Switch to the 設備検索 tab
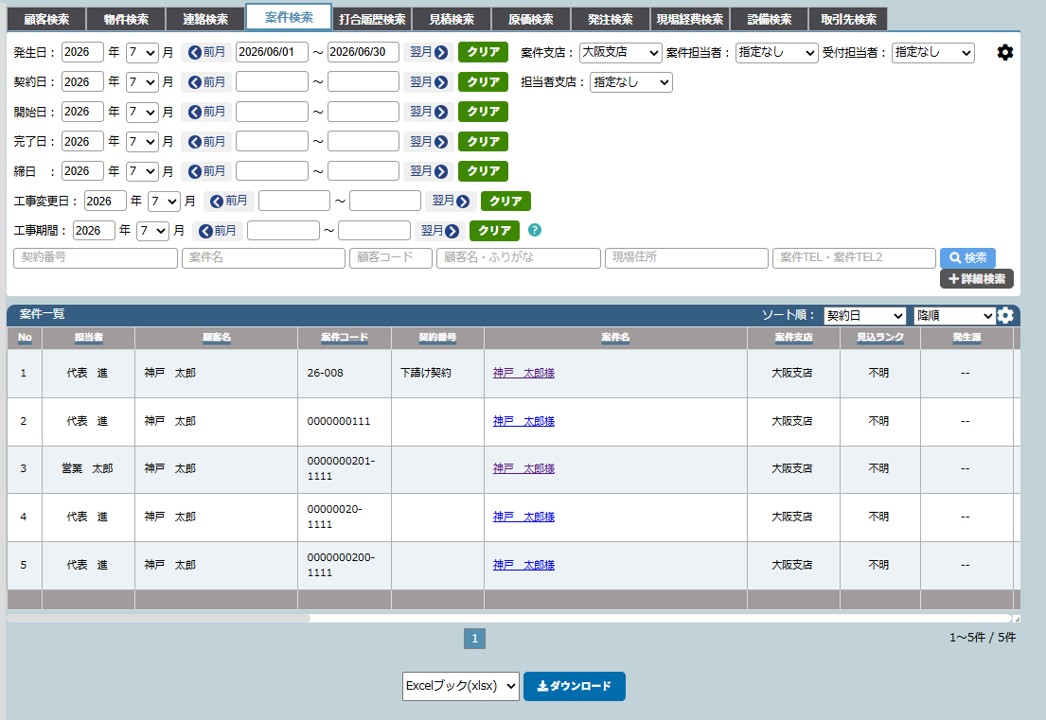Image resolution: width=1046 pixels, height=720 pixels. (769, 19)
